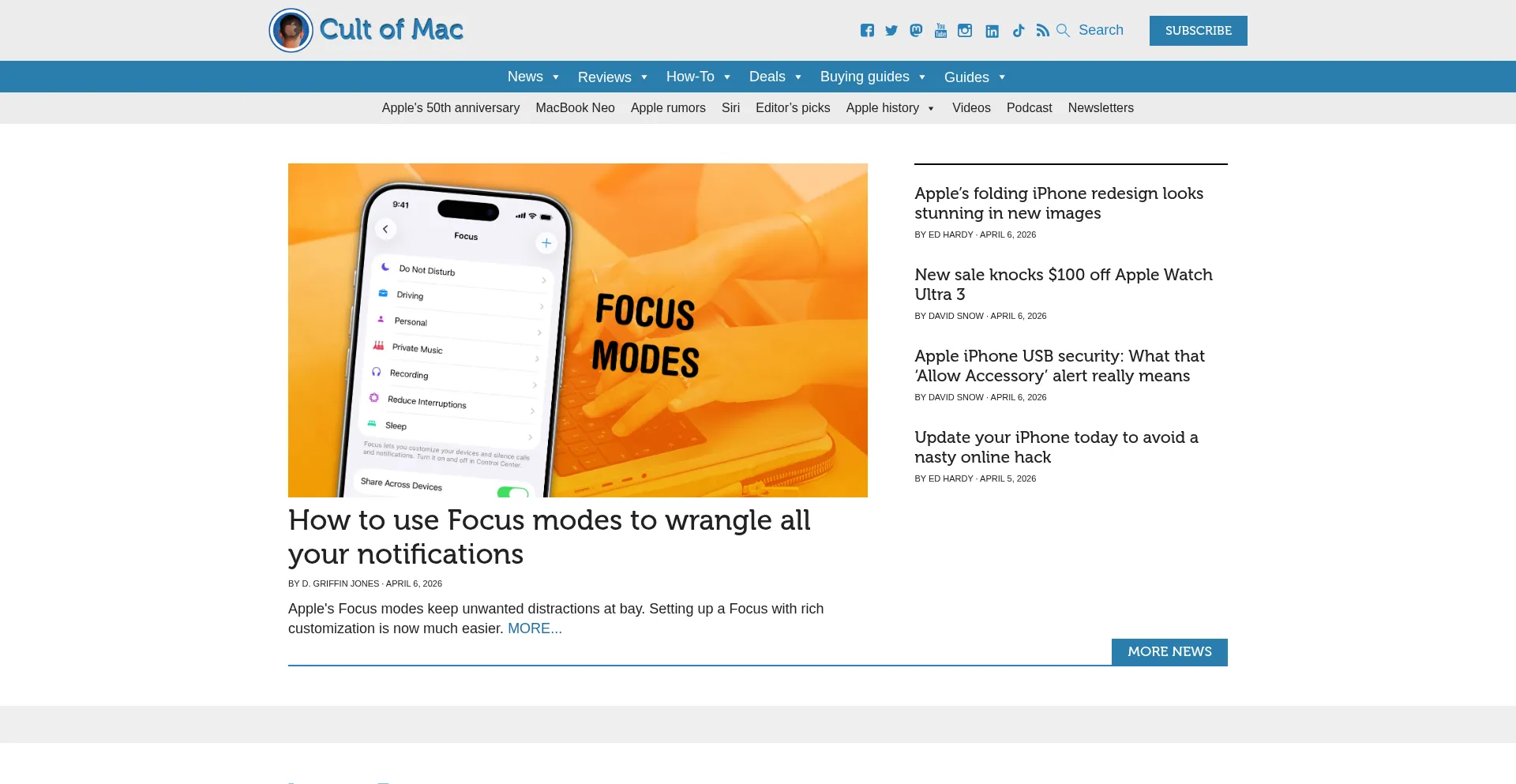Open the Twitter bird icon
Screen dimensions: 1516x784
tap(891, 31)
